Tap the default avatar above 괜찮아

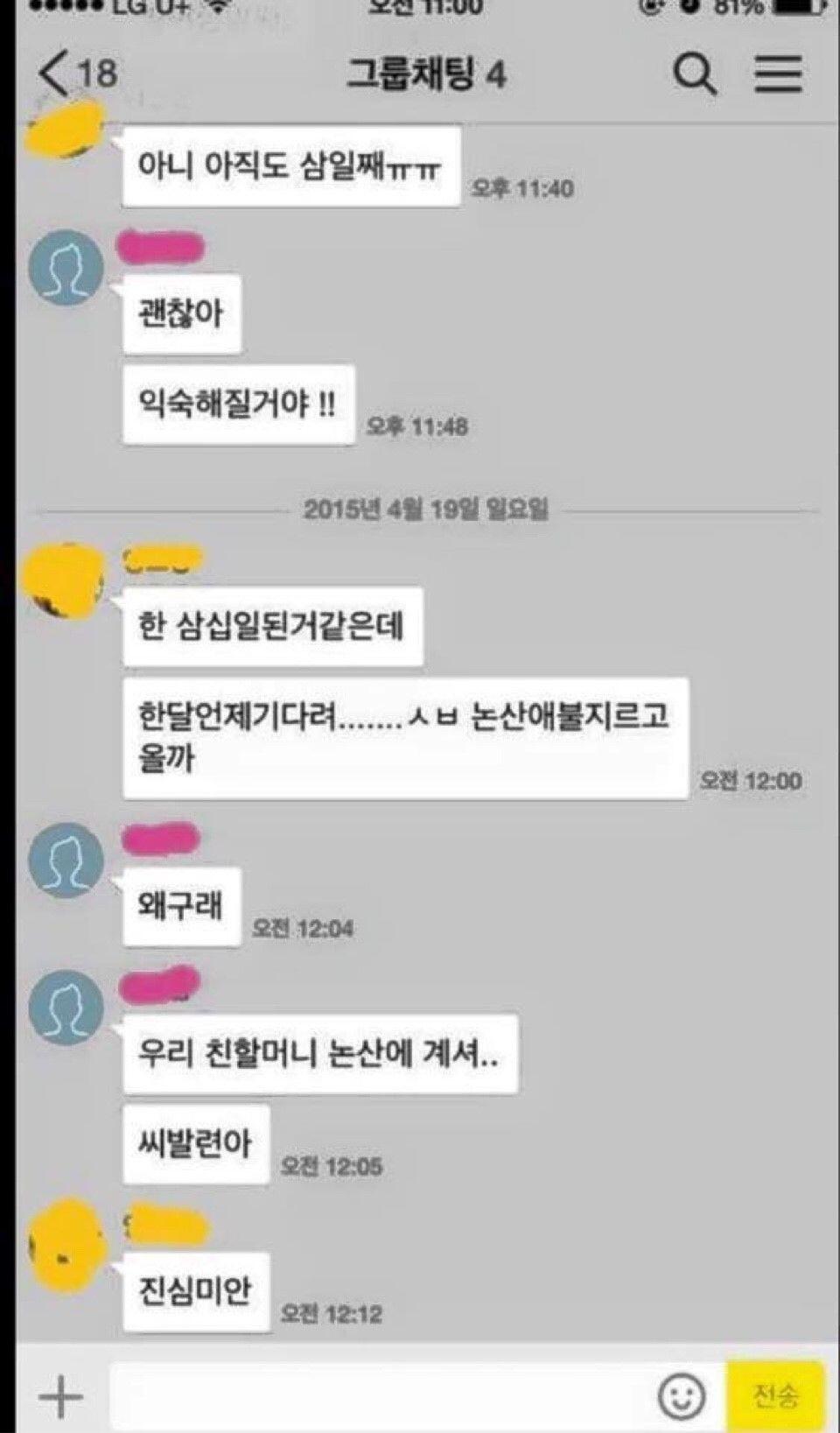click(x=66, y=267)
